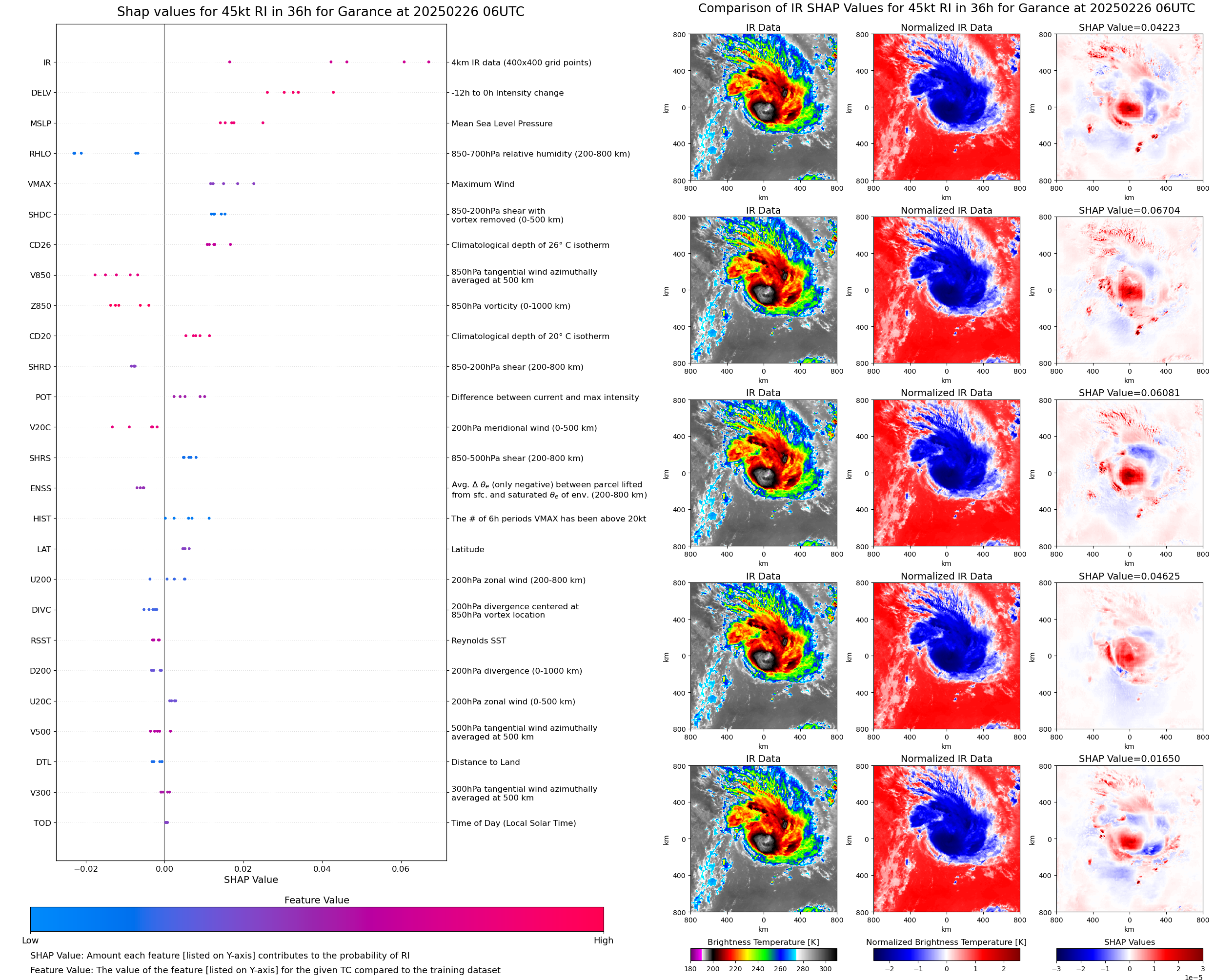The width and height of the screenshot is (1215, 980).
Task: Open the SHAP Value=0.06704 map
Action: point(1129,290)
